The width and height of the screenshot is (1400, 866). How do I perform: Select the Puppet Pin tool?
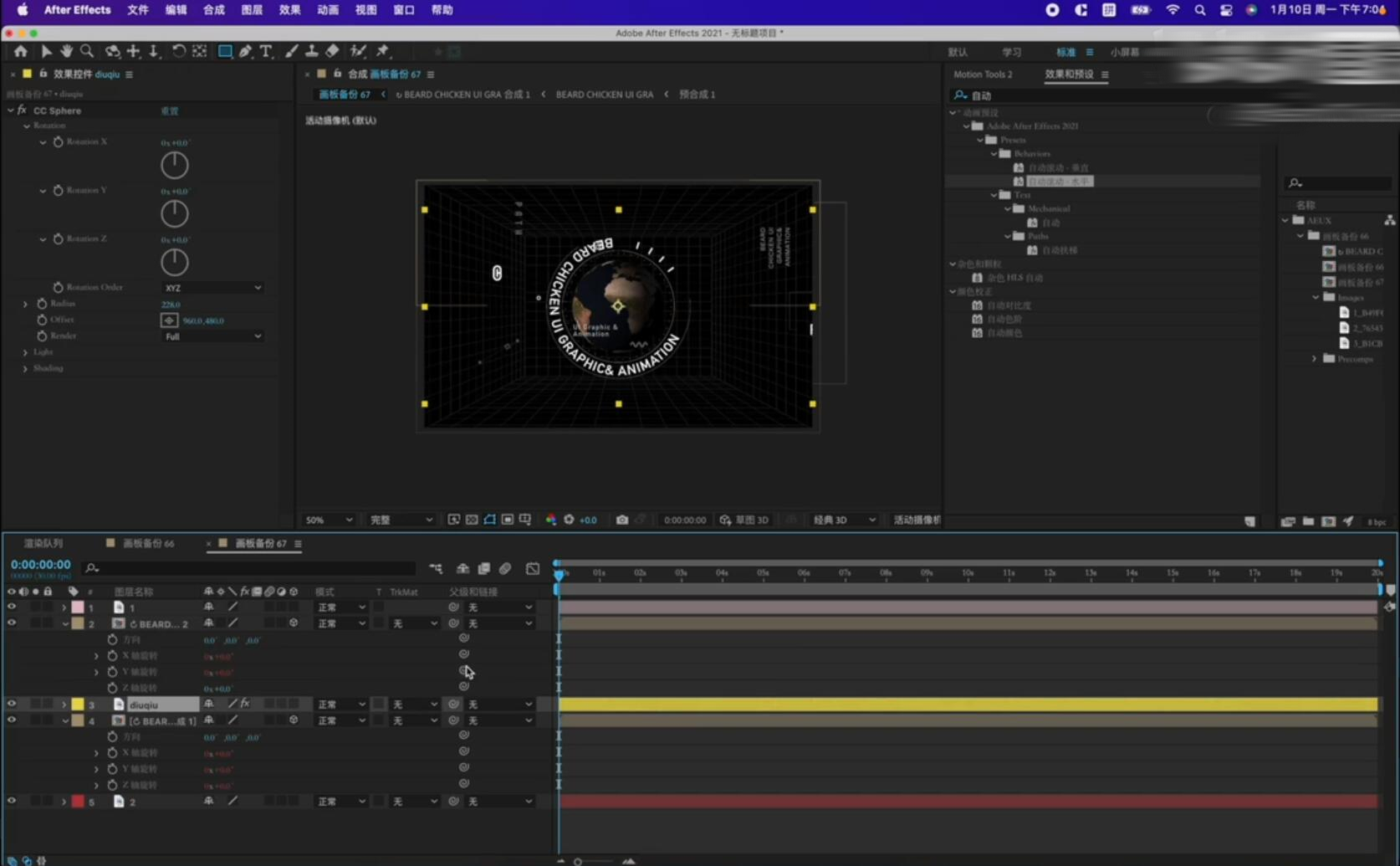(x=383, y=51)
